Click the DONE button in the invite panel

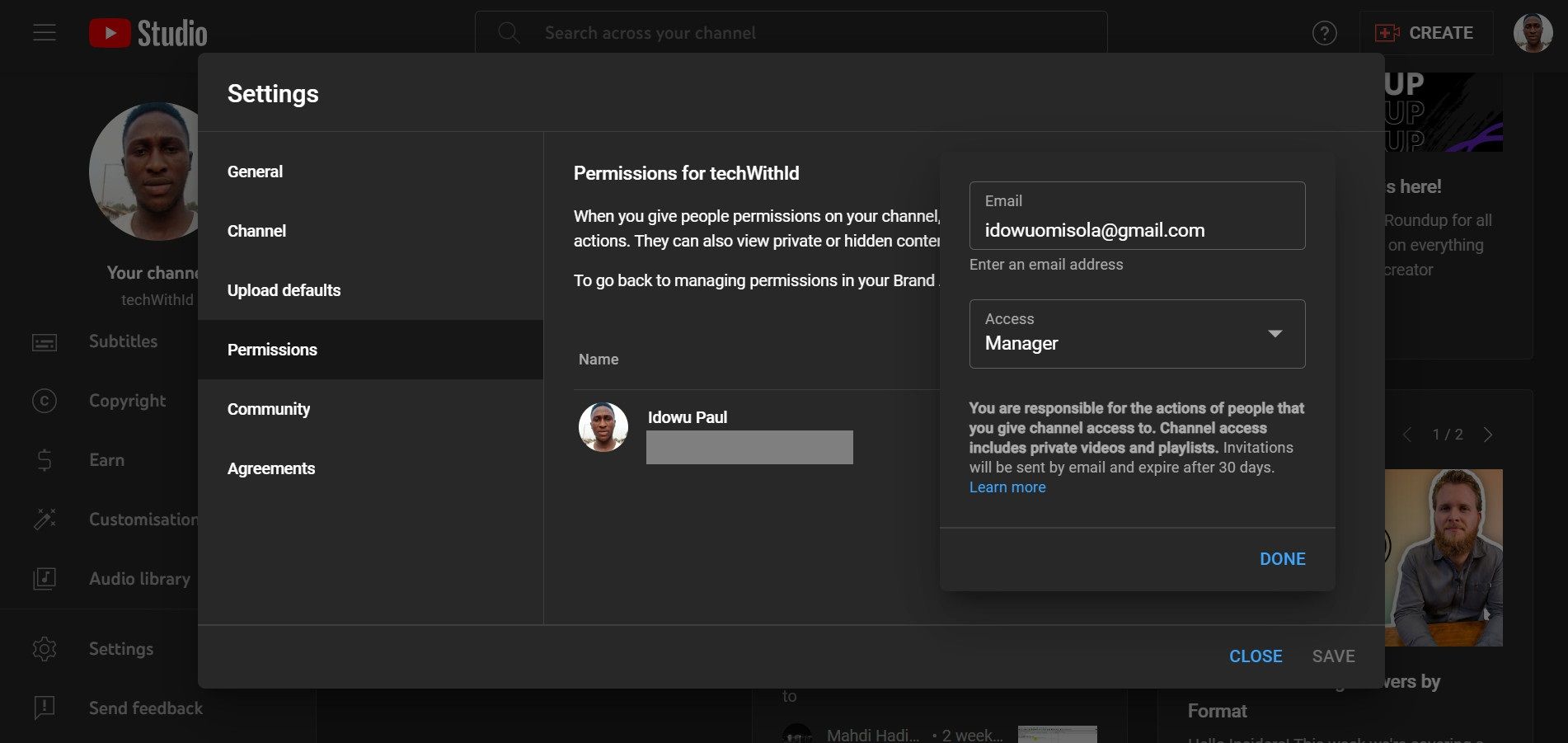coord(1281,558)
